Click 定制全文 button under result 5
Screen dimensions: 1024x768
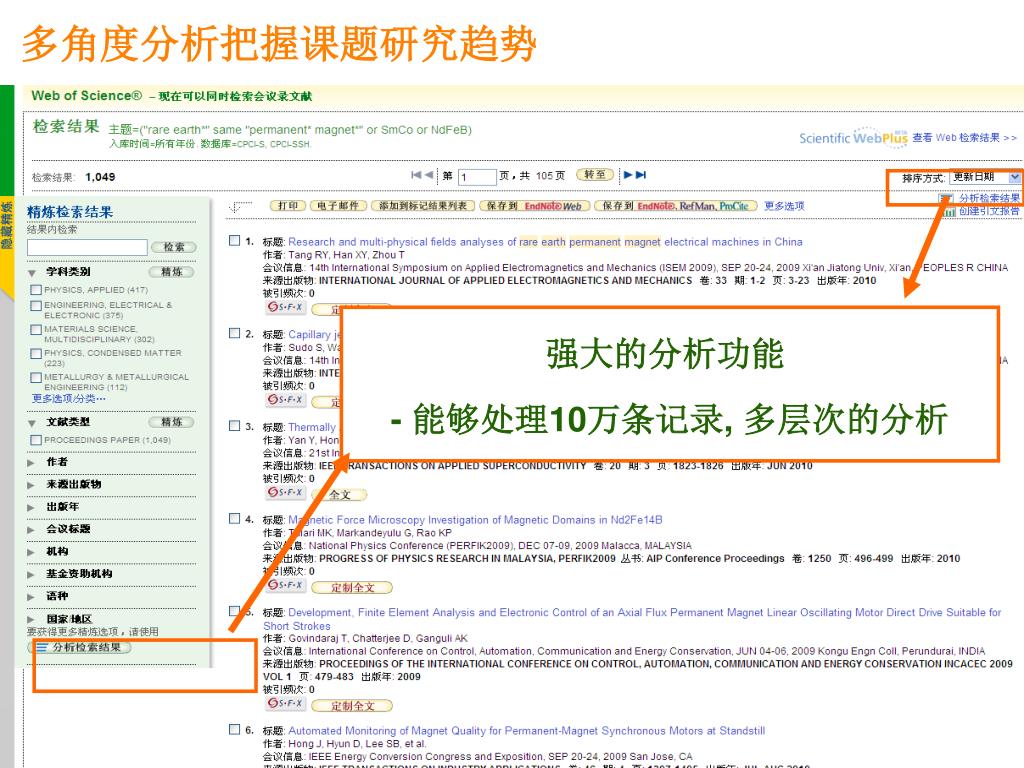click(352, 706)
